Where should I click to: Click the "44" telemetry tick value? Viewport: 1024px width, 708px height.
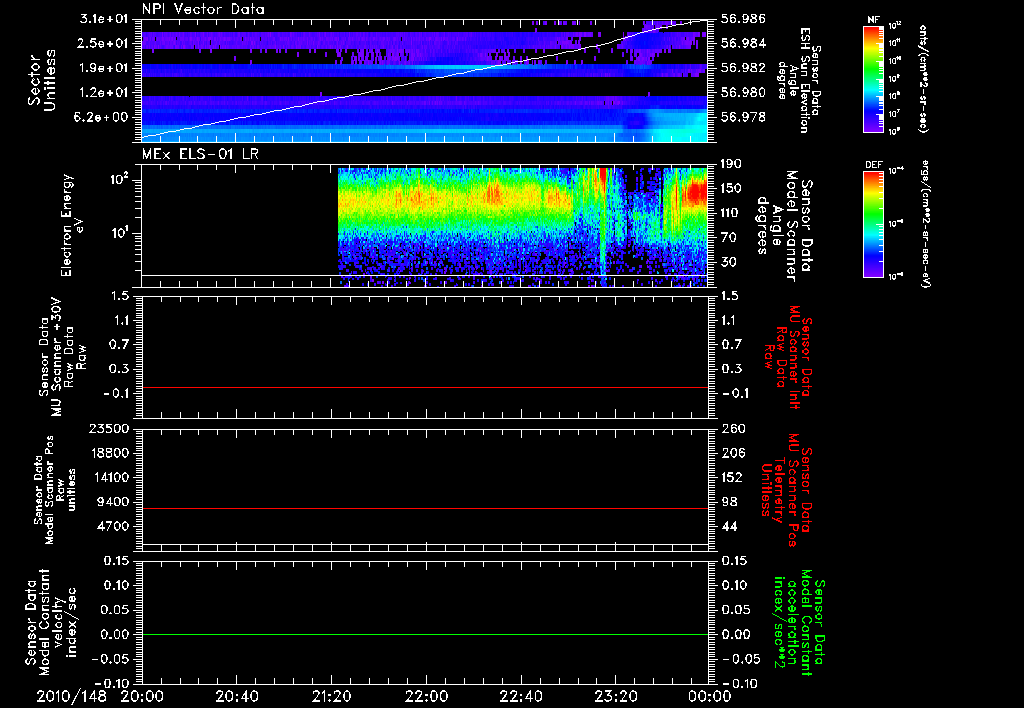tap(728, 526)
